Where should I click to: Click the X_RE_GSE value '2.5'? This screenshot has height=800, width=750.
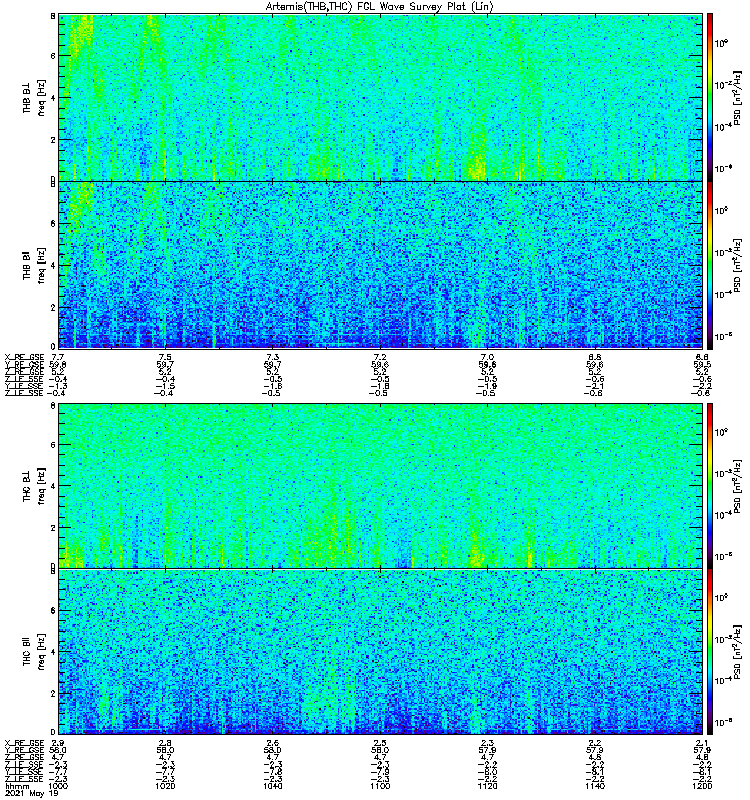click(x=380, y=743)
